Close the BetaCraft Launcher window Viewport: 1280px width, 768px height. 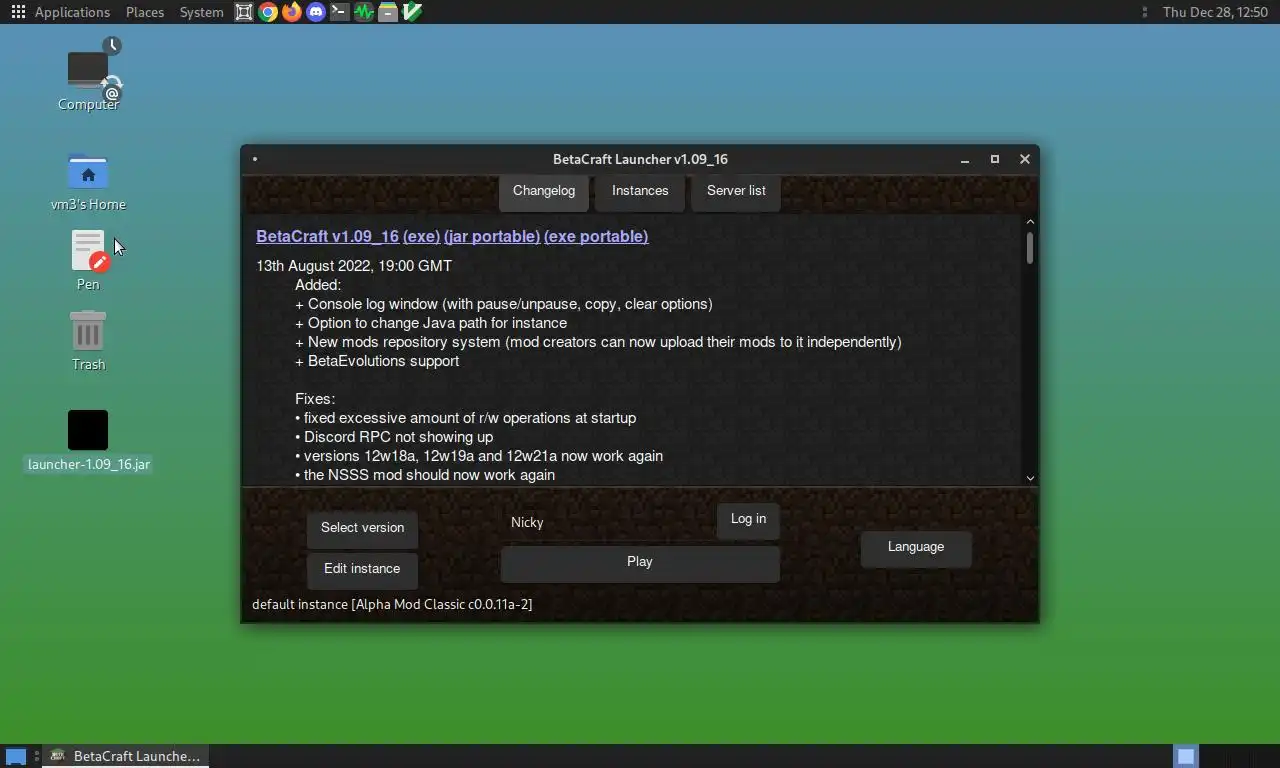click(x=1025, y=159)
